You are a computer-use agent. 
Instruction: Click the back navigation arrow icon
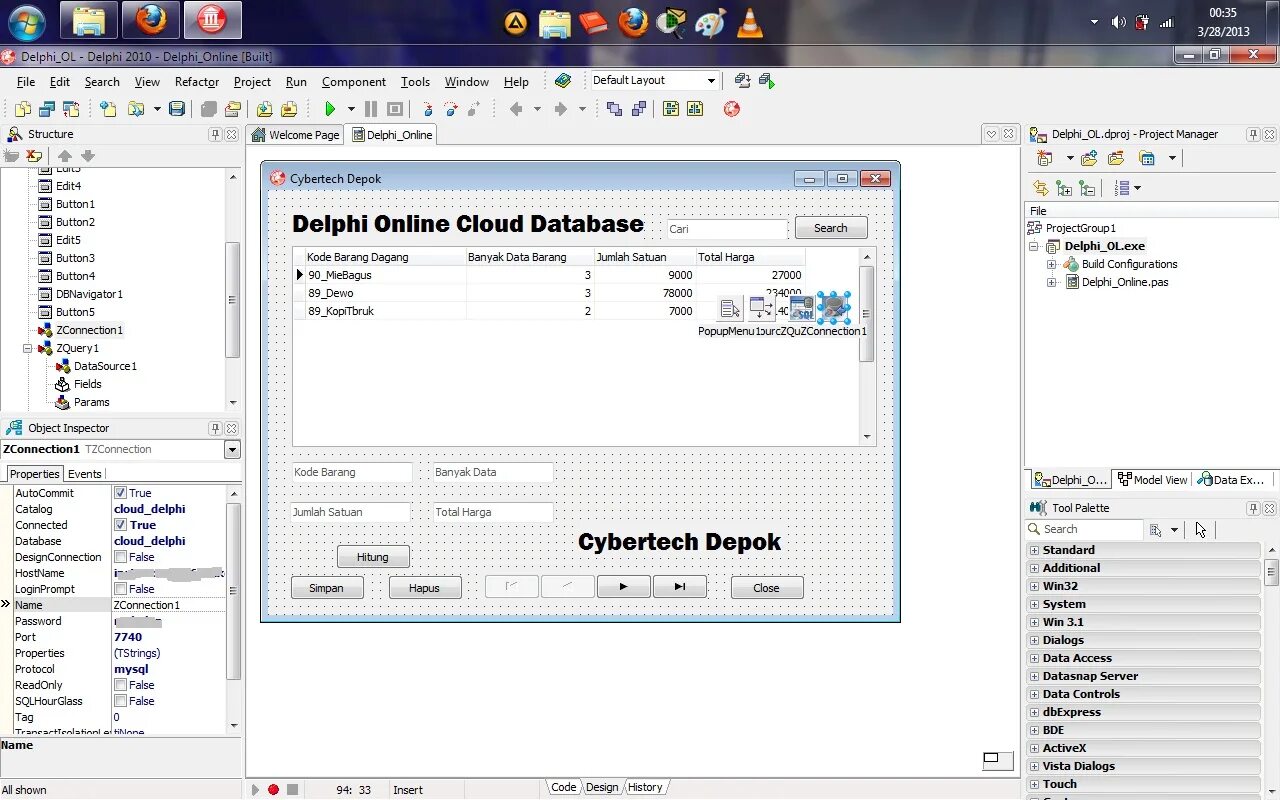[x=516, y=109]
